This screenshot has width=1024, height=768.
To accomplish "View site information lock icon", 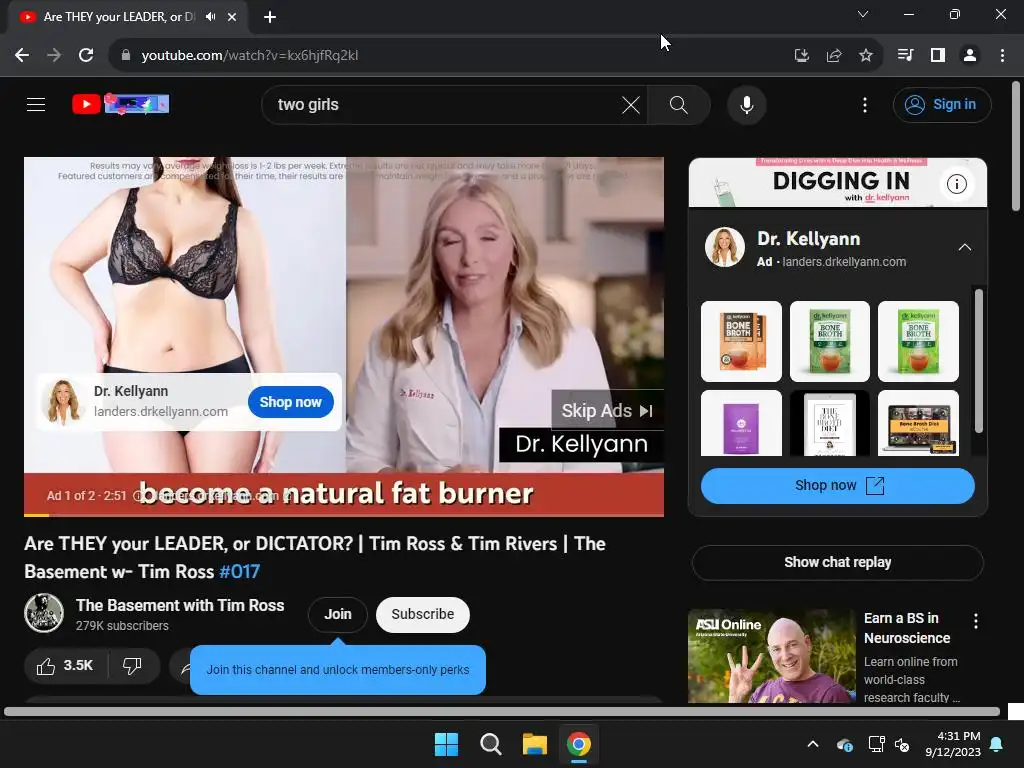I will (126, 56).
